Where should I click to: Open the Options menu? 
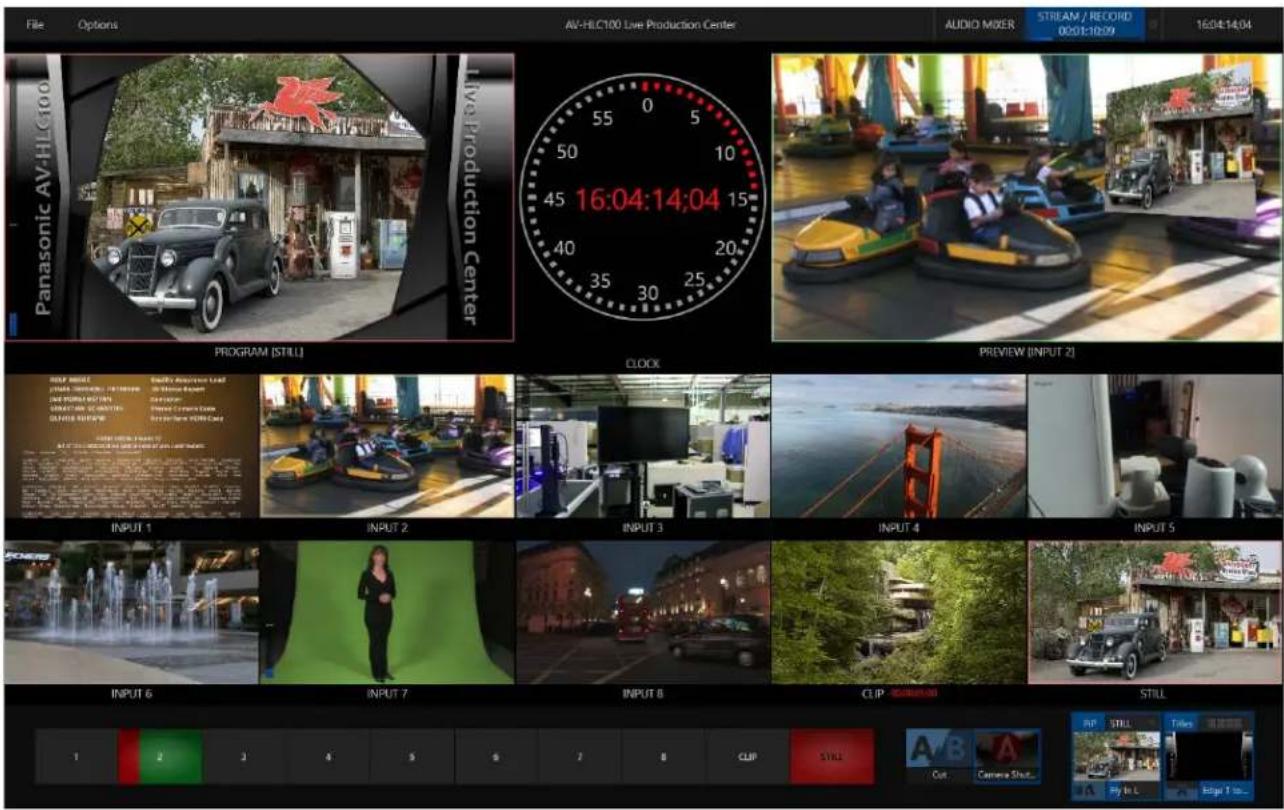(97, 24)
